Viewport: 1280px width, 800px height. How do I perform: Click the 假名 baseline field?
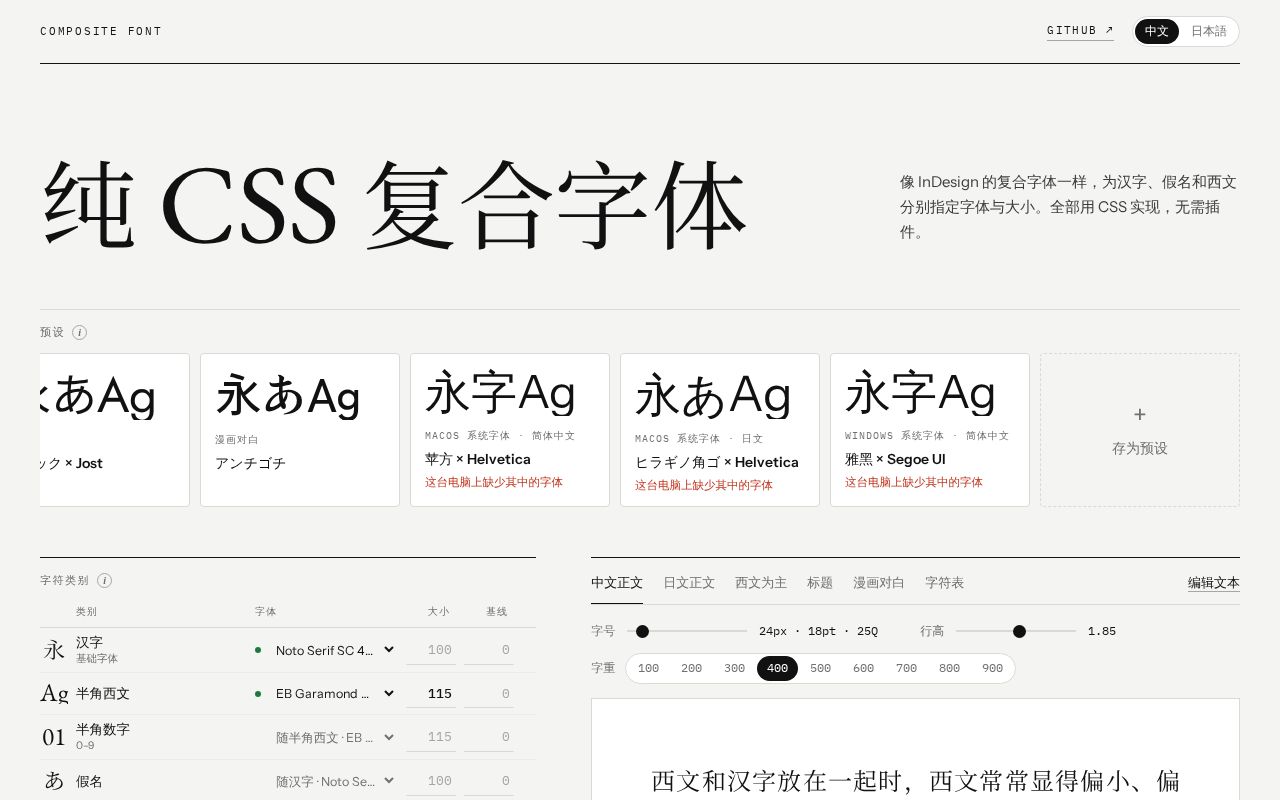pos(489,781)
